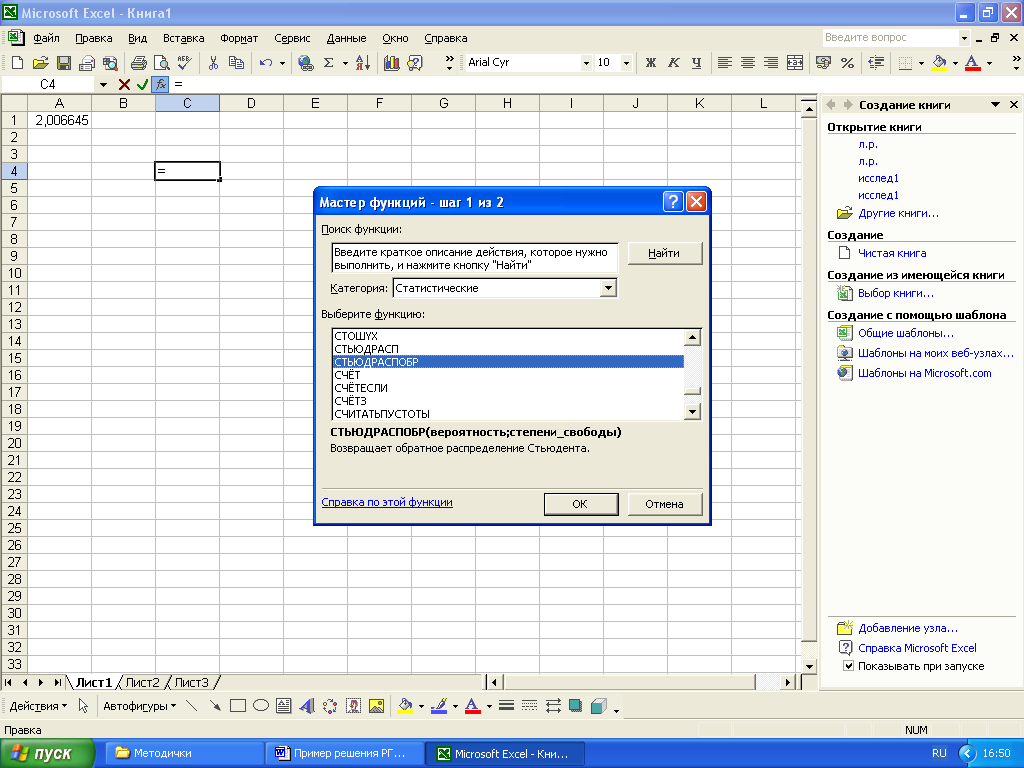Apply the fill color in the Drawing toolbar

coord(405,706)
